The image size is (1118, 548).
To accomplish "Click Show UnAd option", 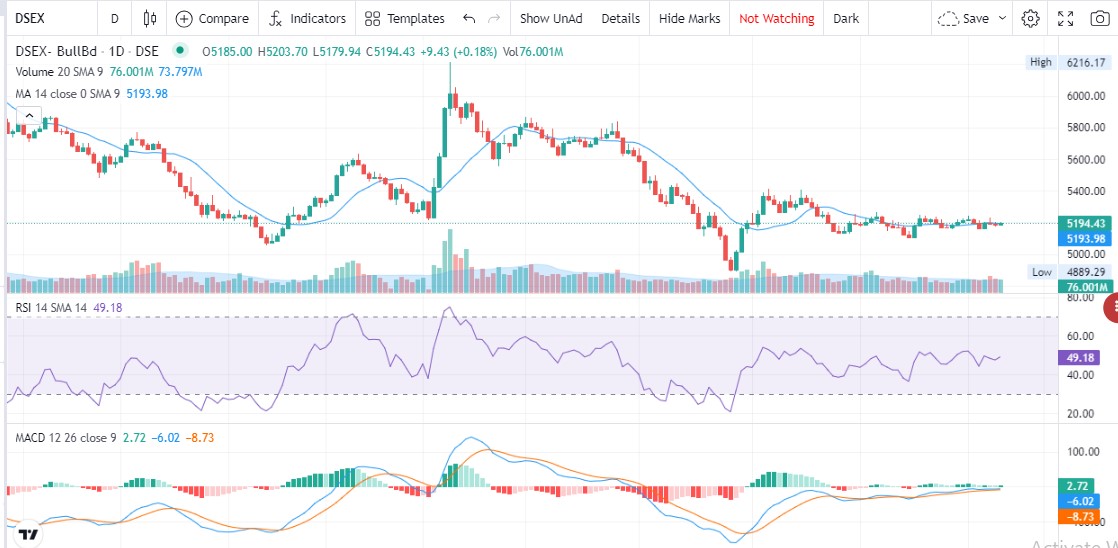I will tap(551, 19).
